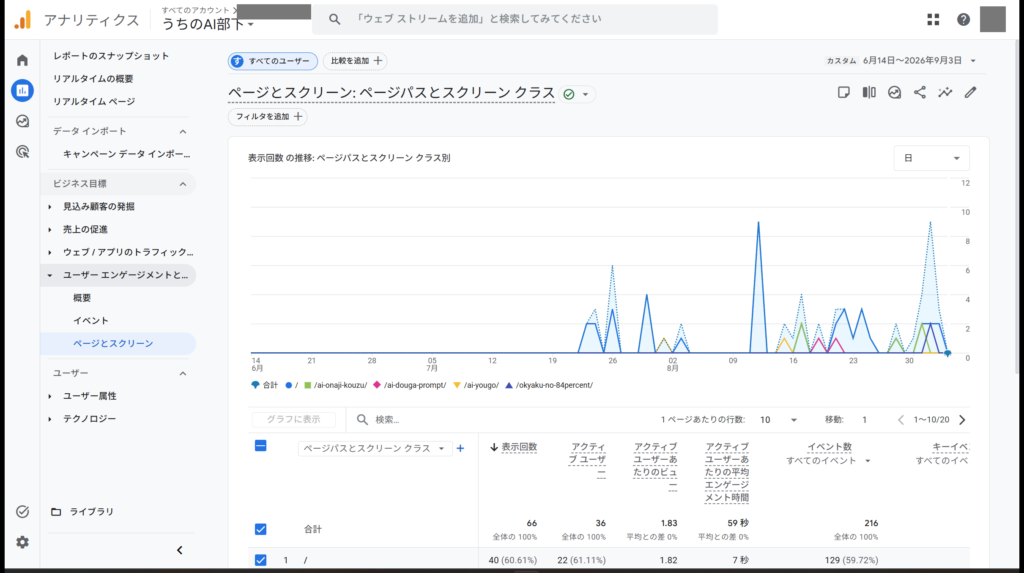The height and width of the screenshot is (573, 1024).
Task: Open キャンペーン データ インポート link
Action: 127,154
